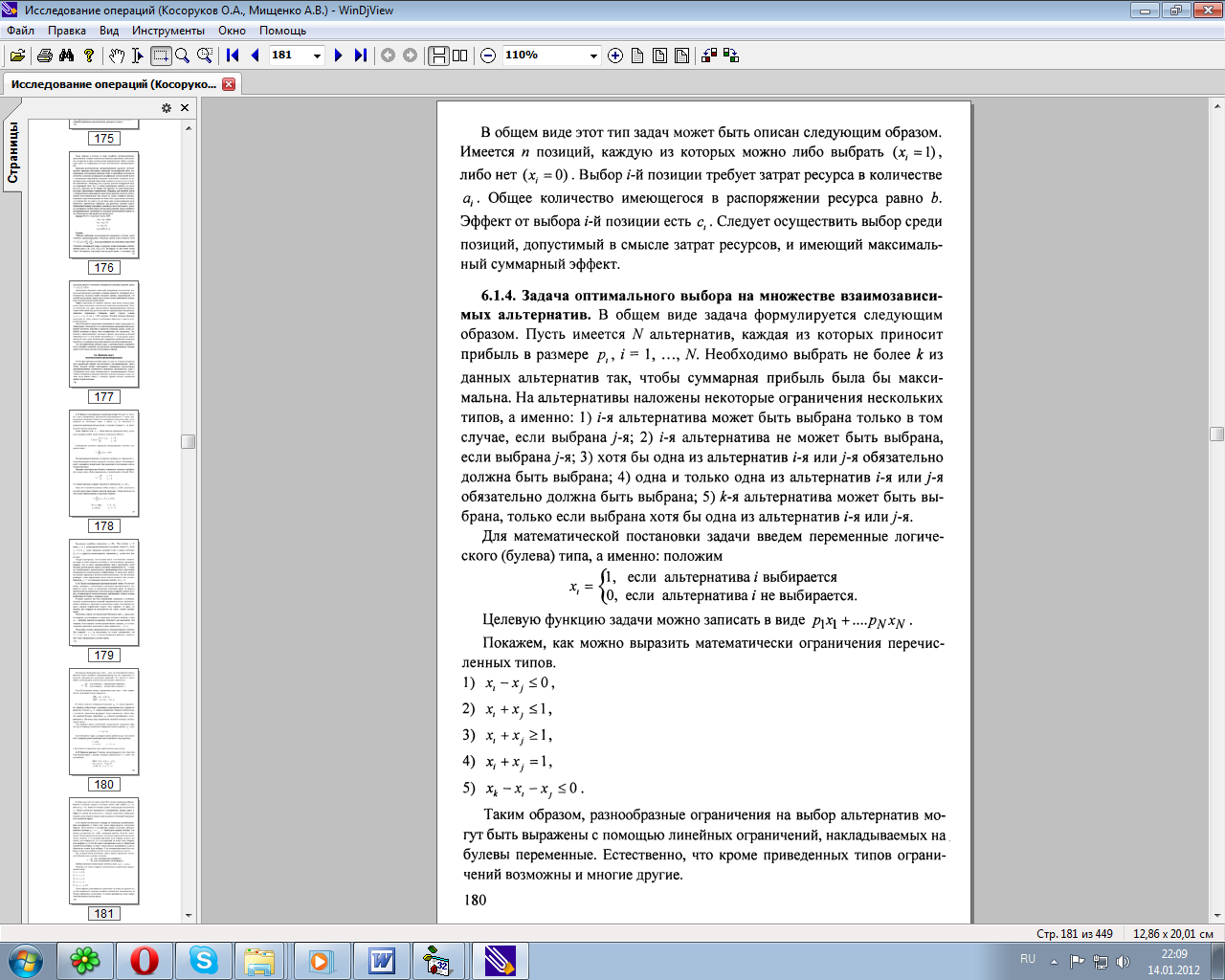Click status bar text 'Стр. 181 из 449'

[x=1074, y=934]
